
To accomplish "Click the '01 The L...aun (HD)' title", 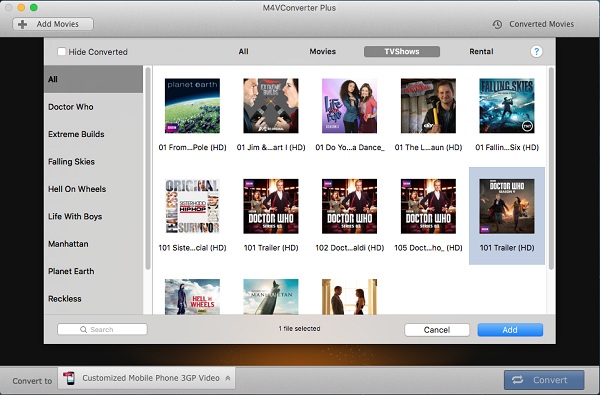I will coord(428,147).
